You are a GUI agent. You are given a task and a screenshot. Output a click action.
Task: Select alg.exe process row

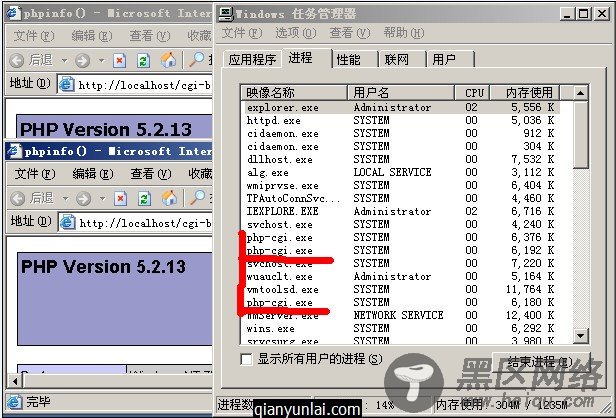pos(401,172)
